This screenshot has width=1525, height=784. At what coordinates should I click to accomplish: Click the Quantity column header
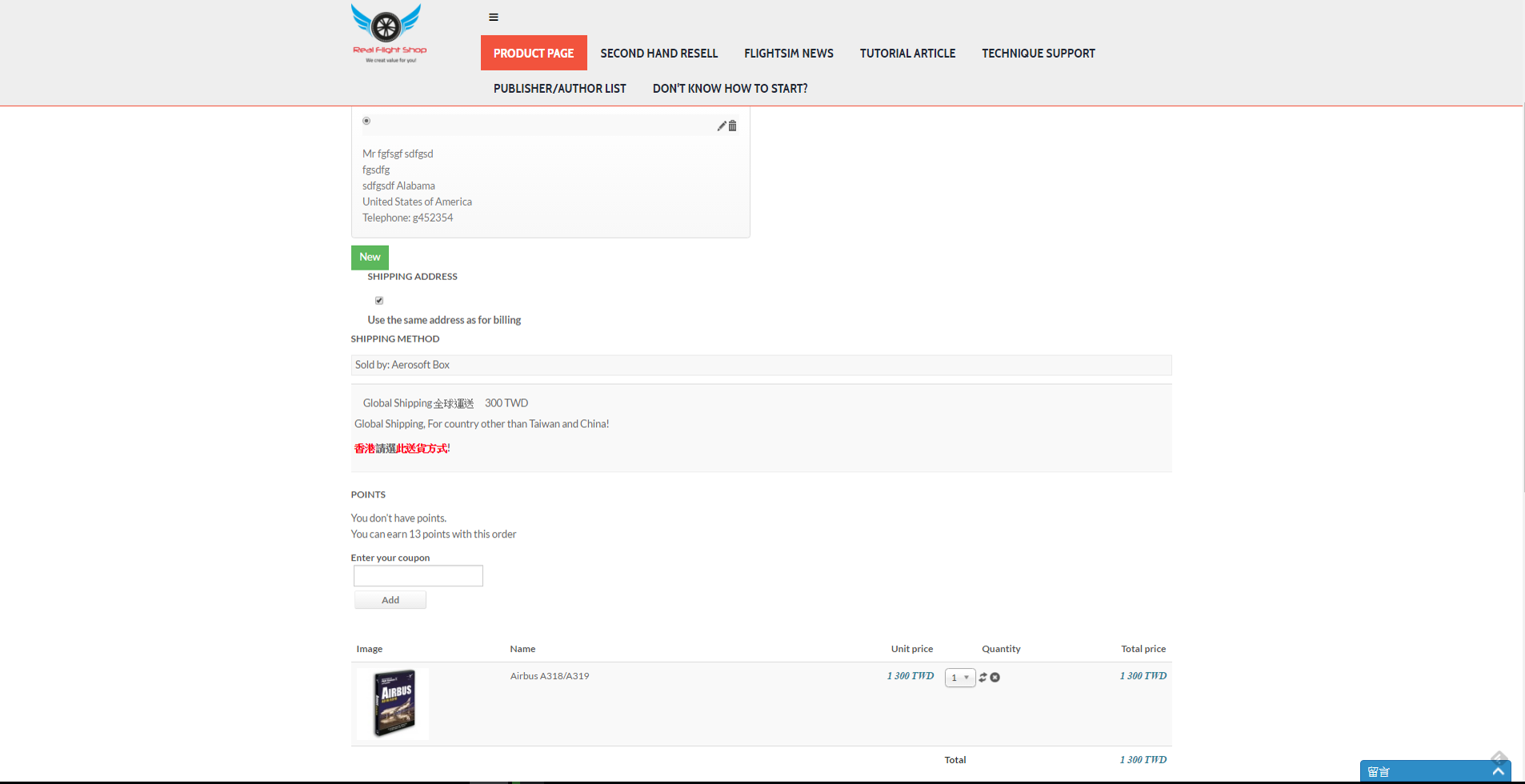pyautogui.click(x=1001, y=649)
